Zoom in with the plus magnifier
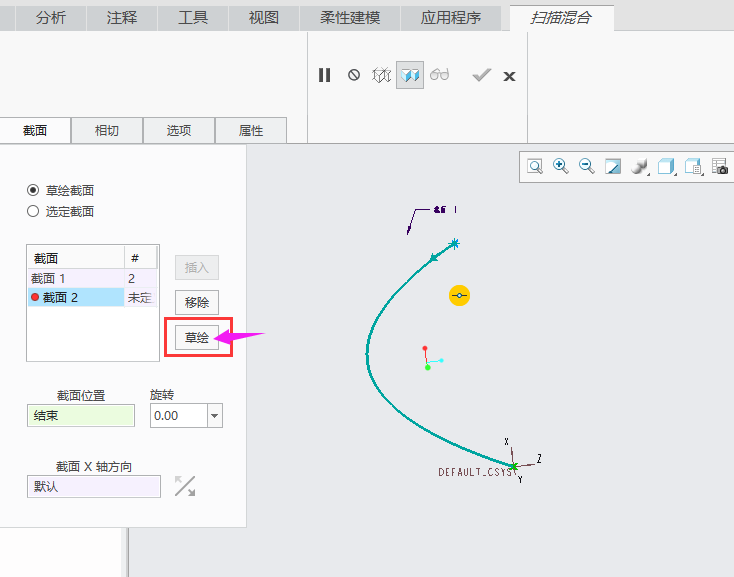This screenshot has height=577, width=734. pyautogui.click(x=560, y=166)
